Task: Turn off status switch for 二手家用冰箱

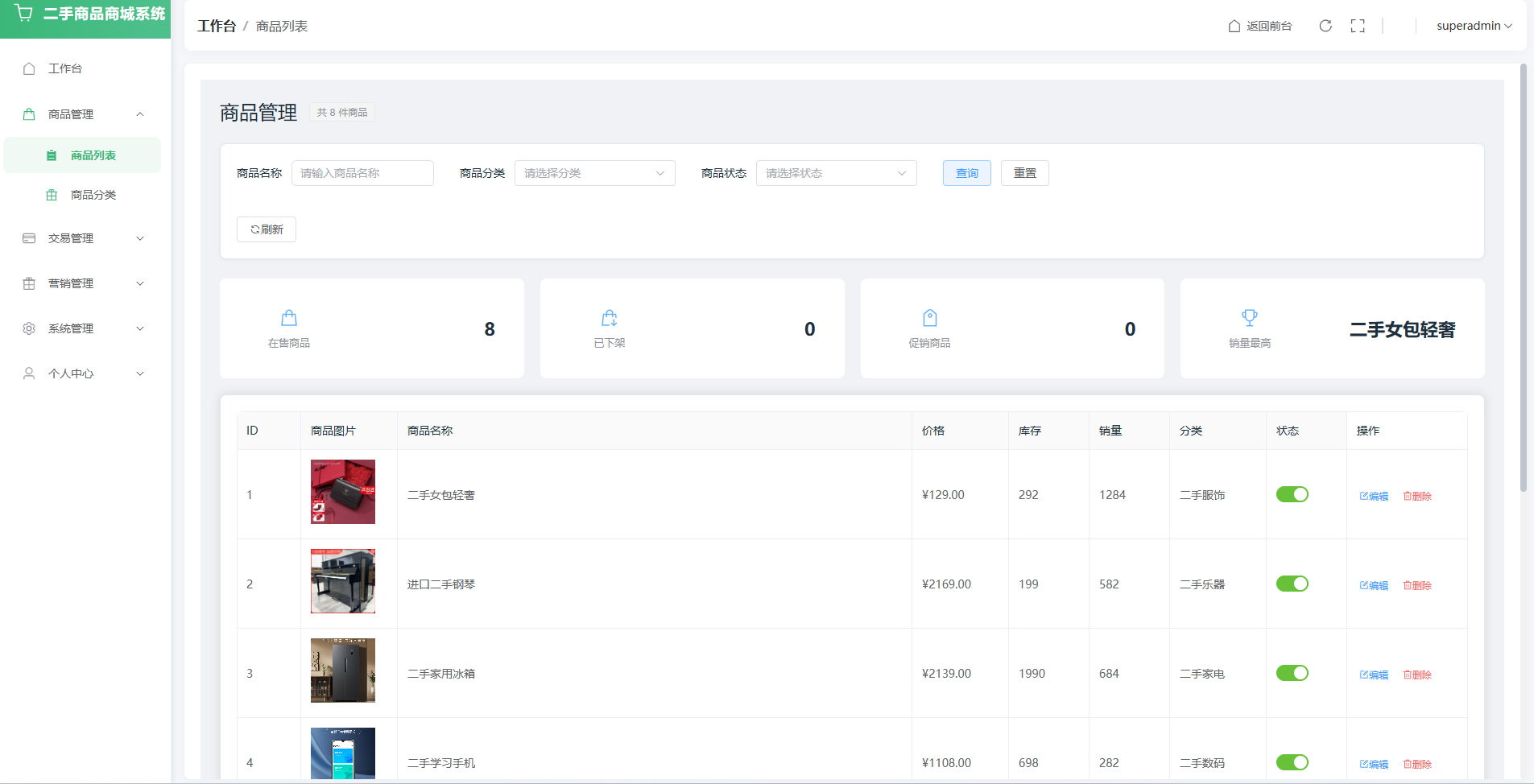Action: coord(1292,673)
